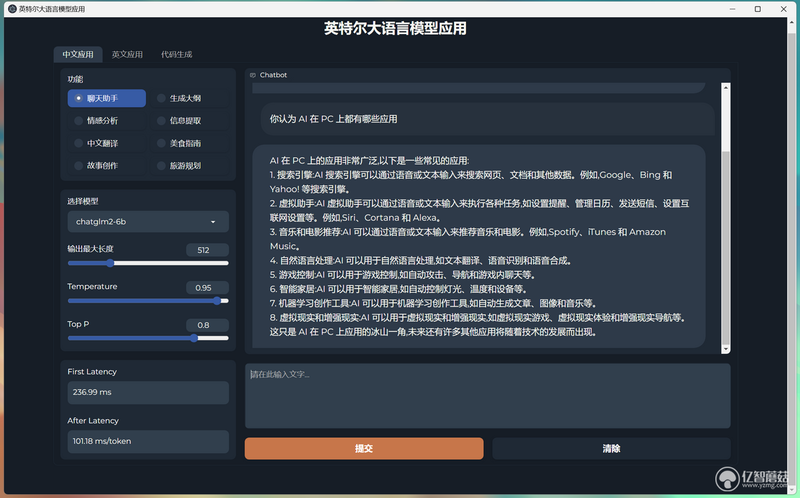
Task: Click the 英特尔大语言模型应用 heading
Action: (395, 28)
